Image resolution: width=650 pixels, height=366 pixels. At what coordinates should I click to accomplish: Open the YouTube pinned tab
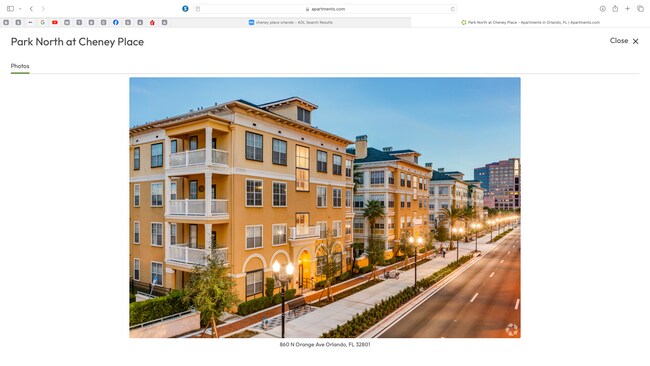(x=55, y=22)
